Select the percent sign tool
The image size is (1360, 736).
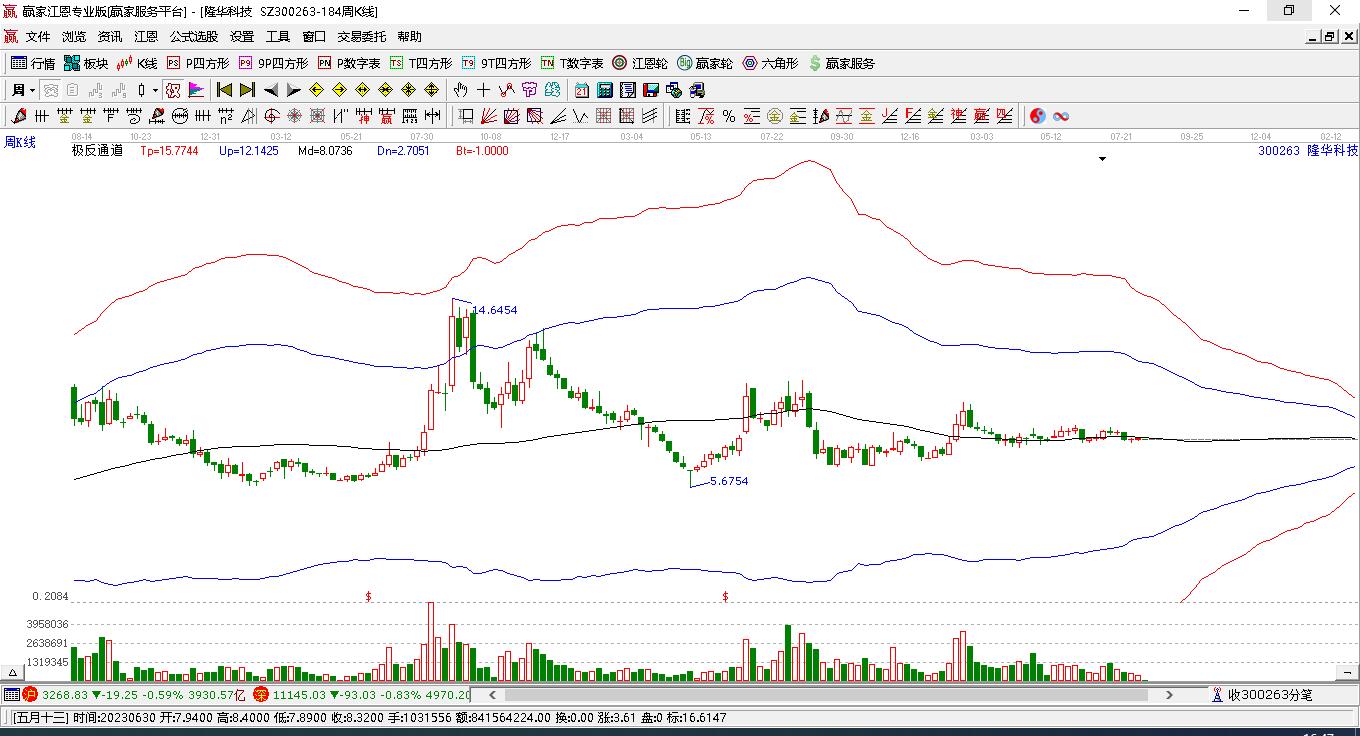point(729,116)
